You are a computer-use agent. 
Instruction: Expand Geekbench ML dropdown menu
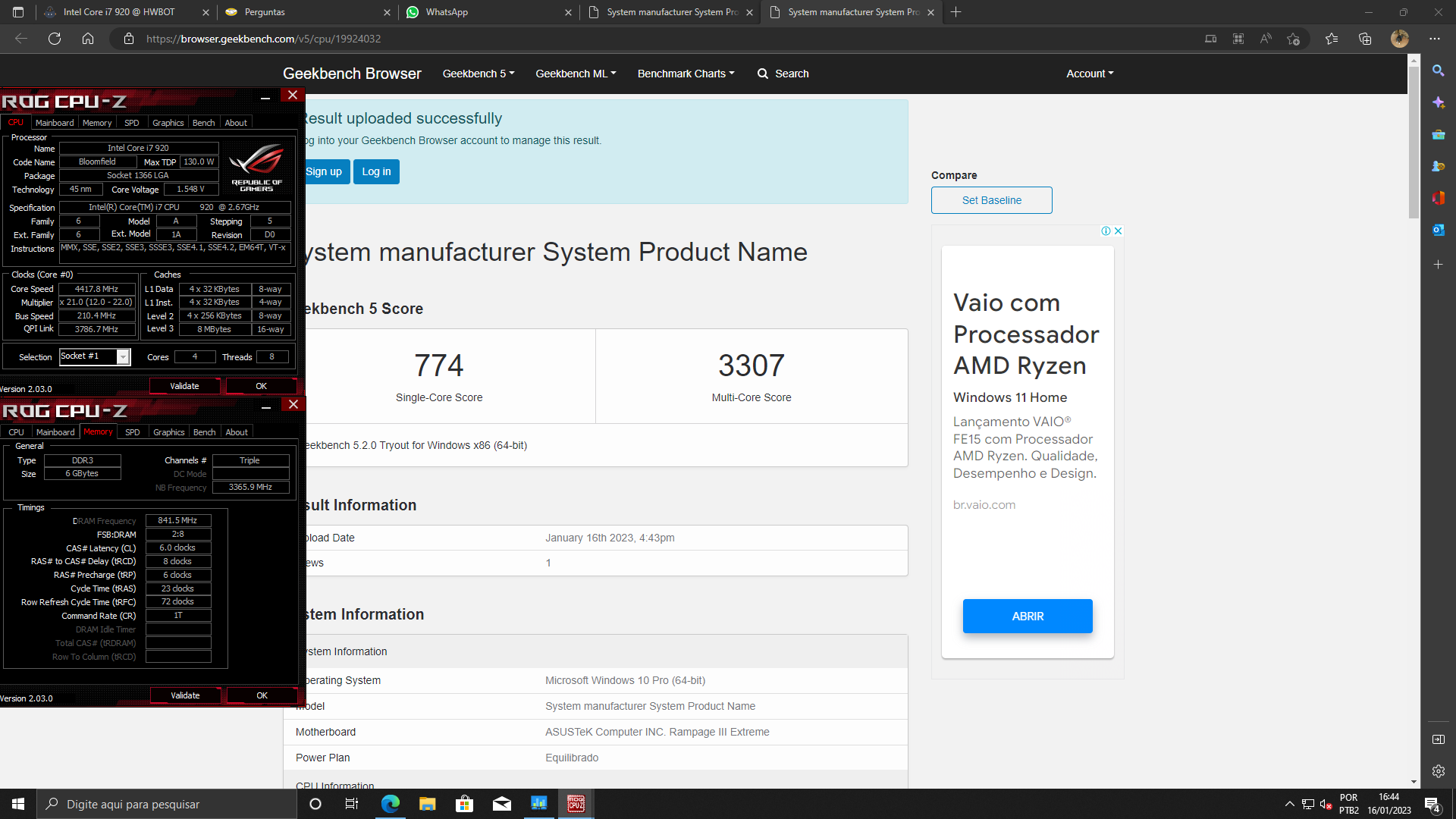[x=576, y=74]
